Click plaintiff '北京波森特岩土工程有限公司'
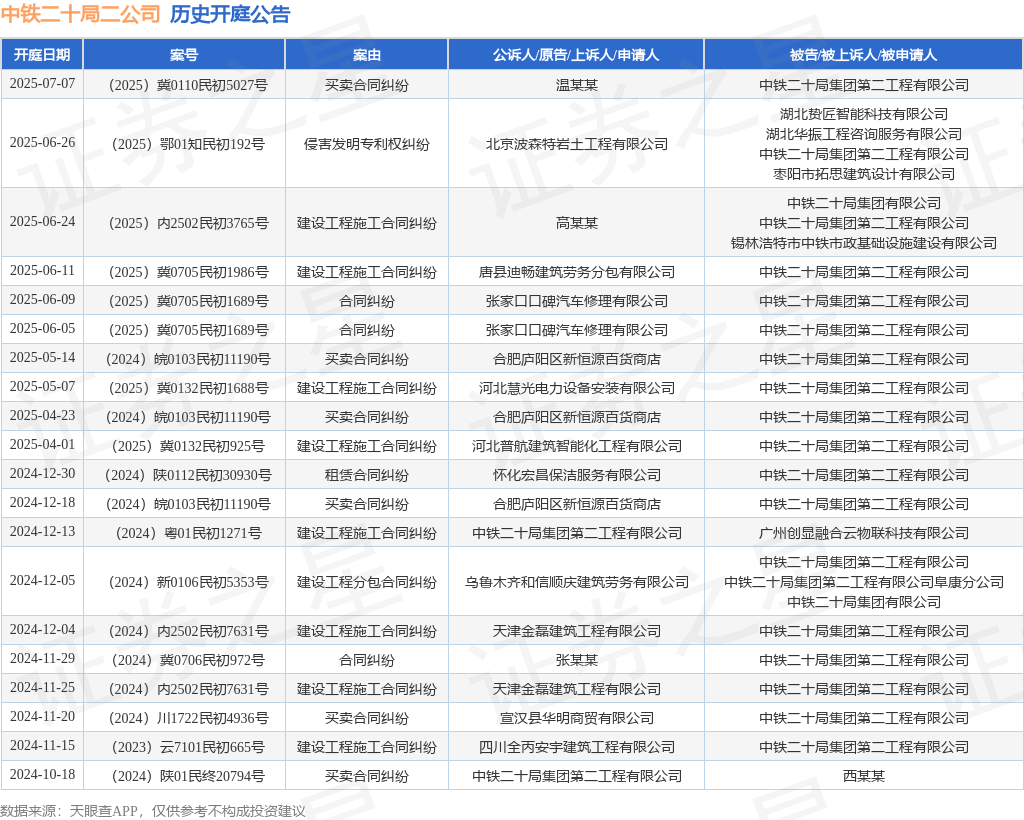The image size is (1024, 820). point(576,144)
